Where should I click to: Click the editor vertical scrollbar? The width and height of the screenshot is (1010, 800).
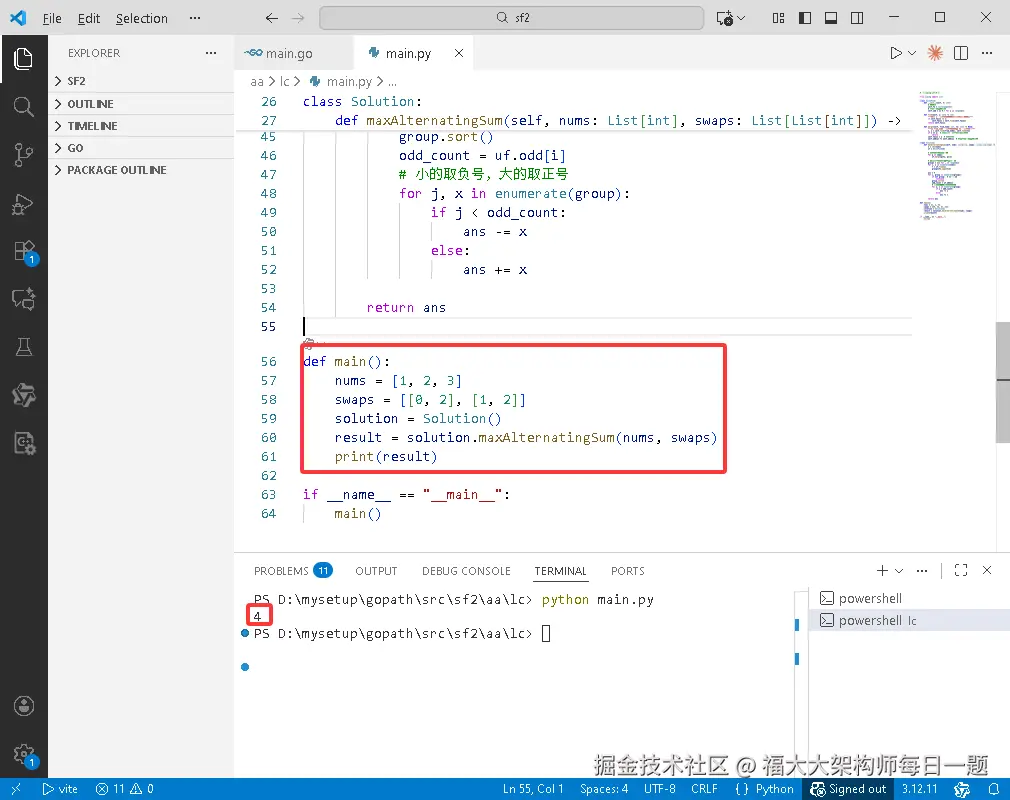click(x=1003, y=383)
